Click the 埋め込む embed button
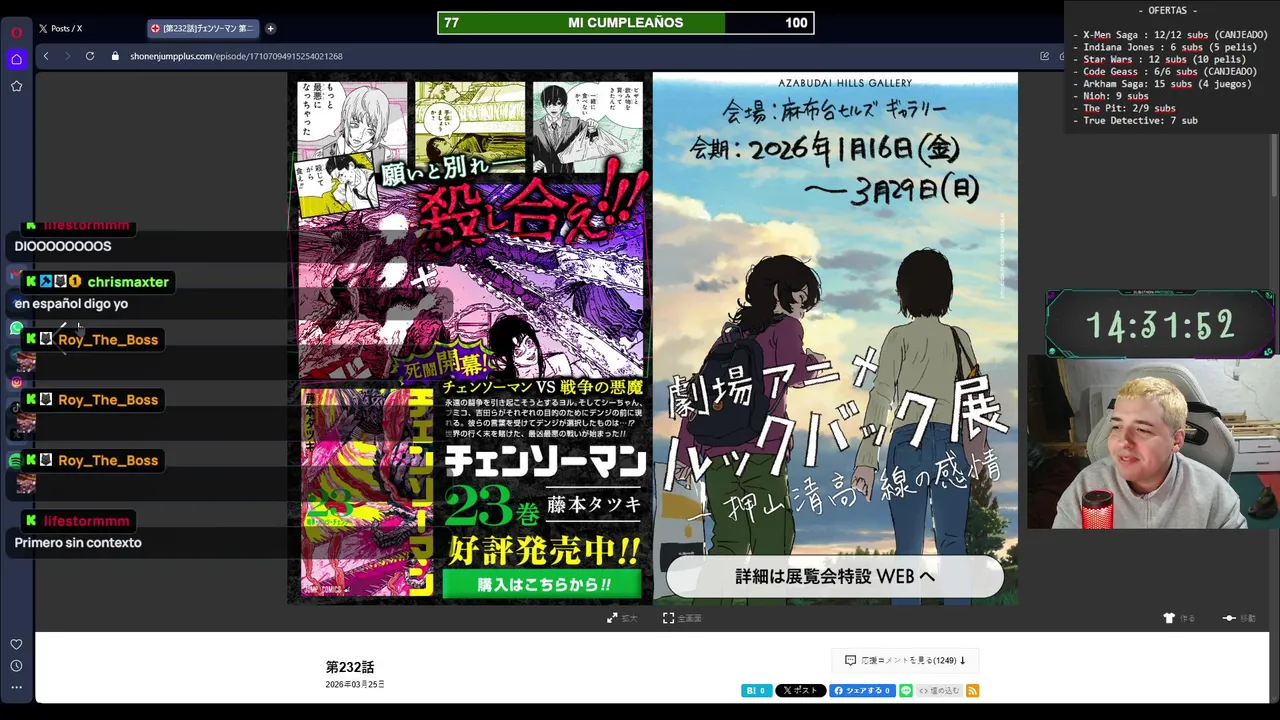The width and height of the screenshot is (1280, 720). [939, 691]
